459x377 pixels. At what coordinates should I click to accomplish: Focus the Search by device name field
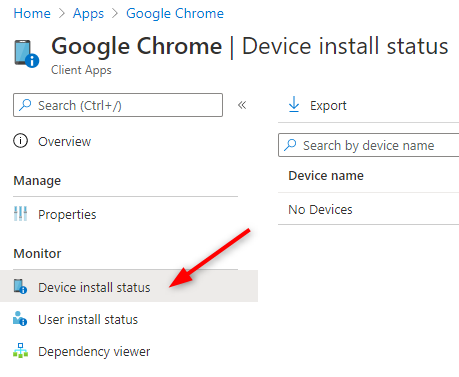coord(369,145)
